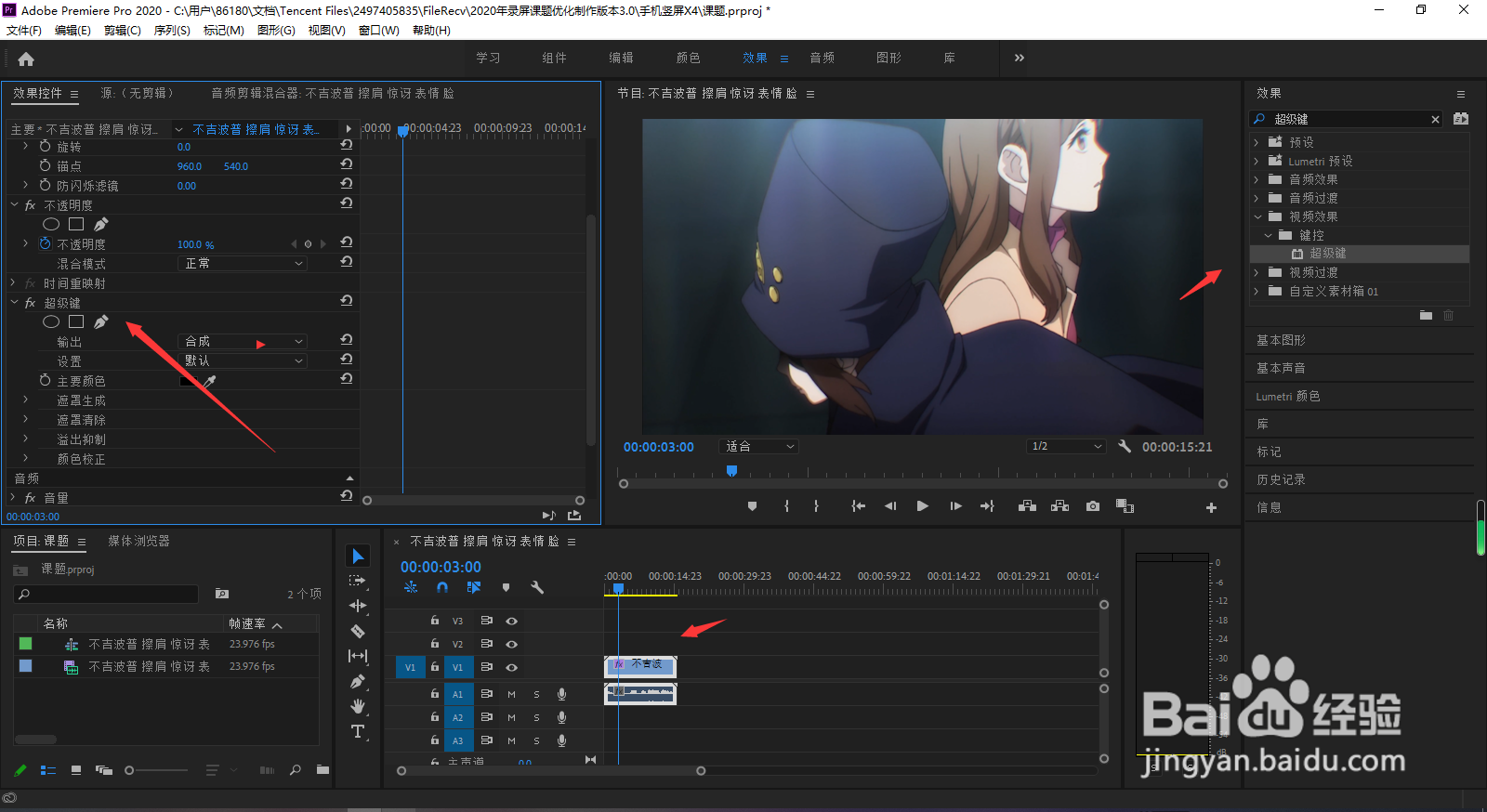Clear the effects search field
This screenshot has height=812, width=1487.
(1435, 119)
